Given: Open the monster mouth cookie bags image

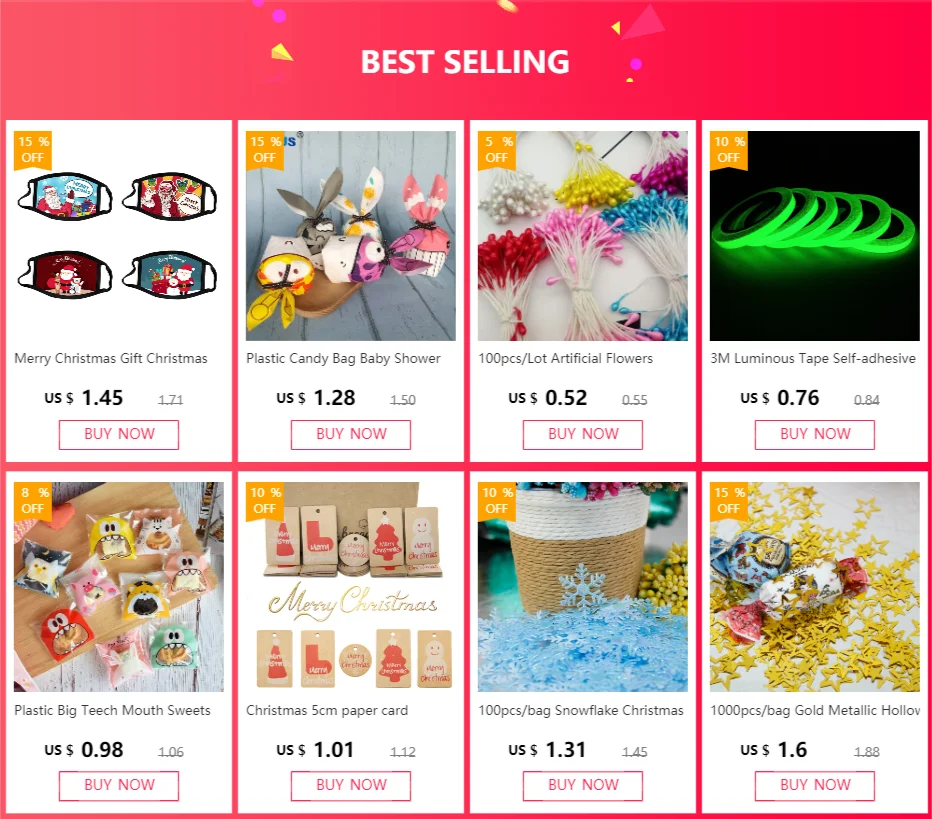Looking at the screenshot, I should [119, 587].
